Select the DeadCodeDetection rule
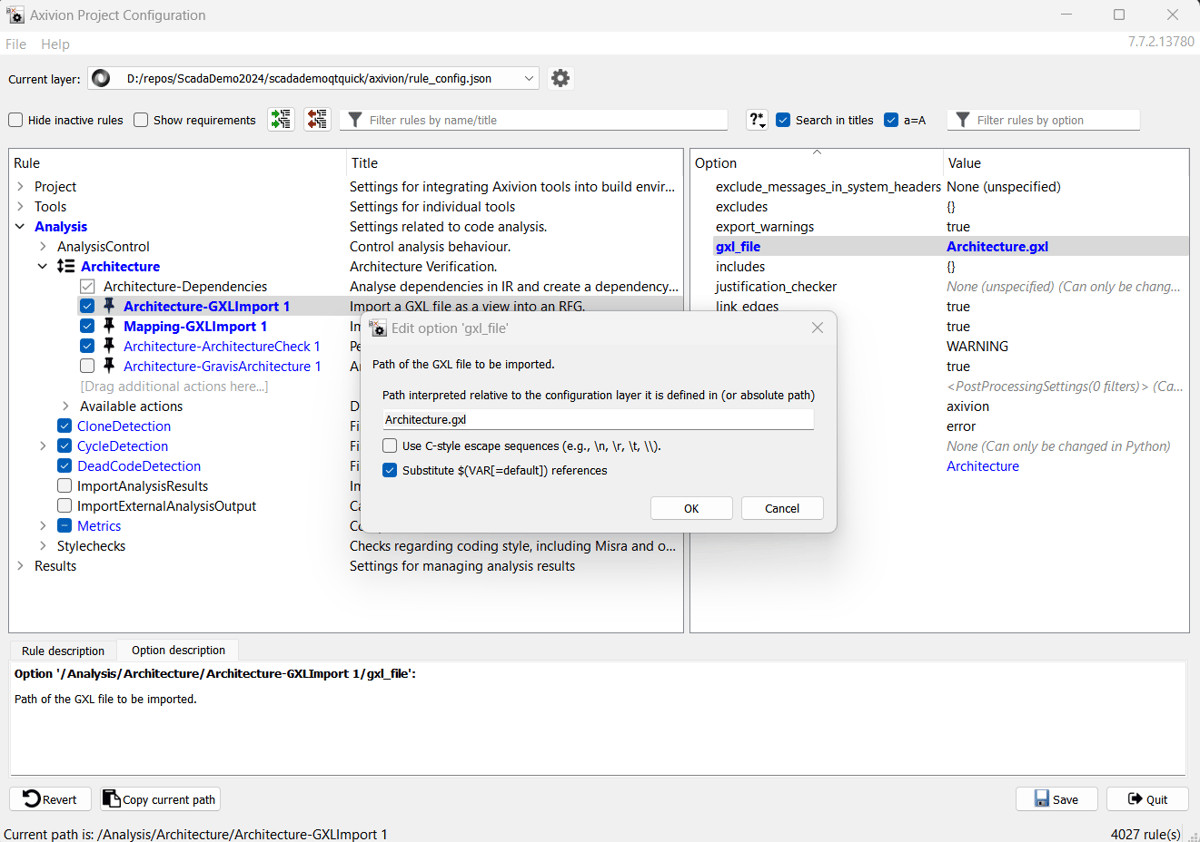The image size is (1200, 842). [x=139, y=466]
